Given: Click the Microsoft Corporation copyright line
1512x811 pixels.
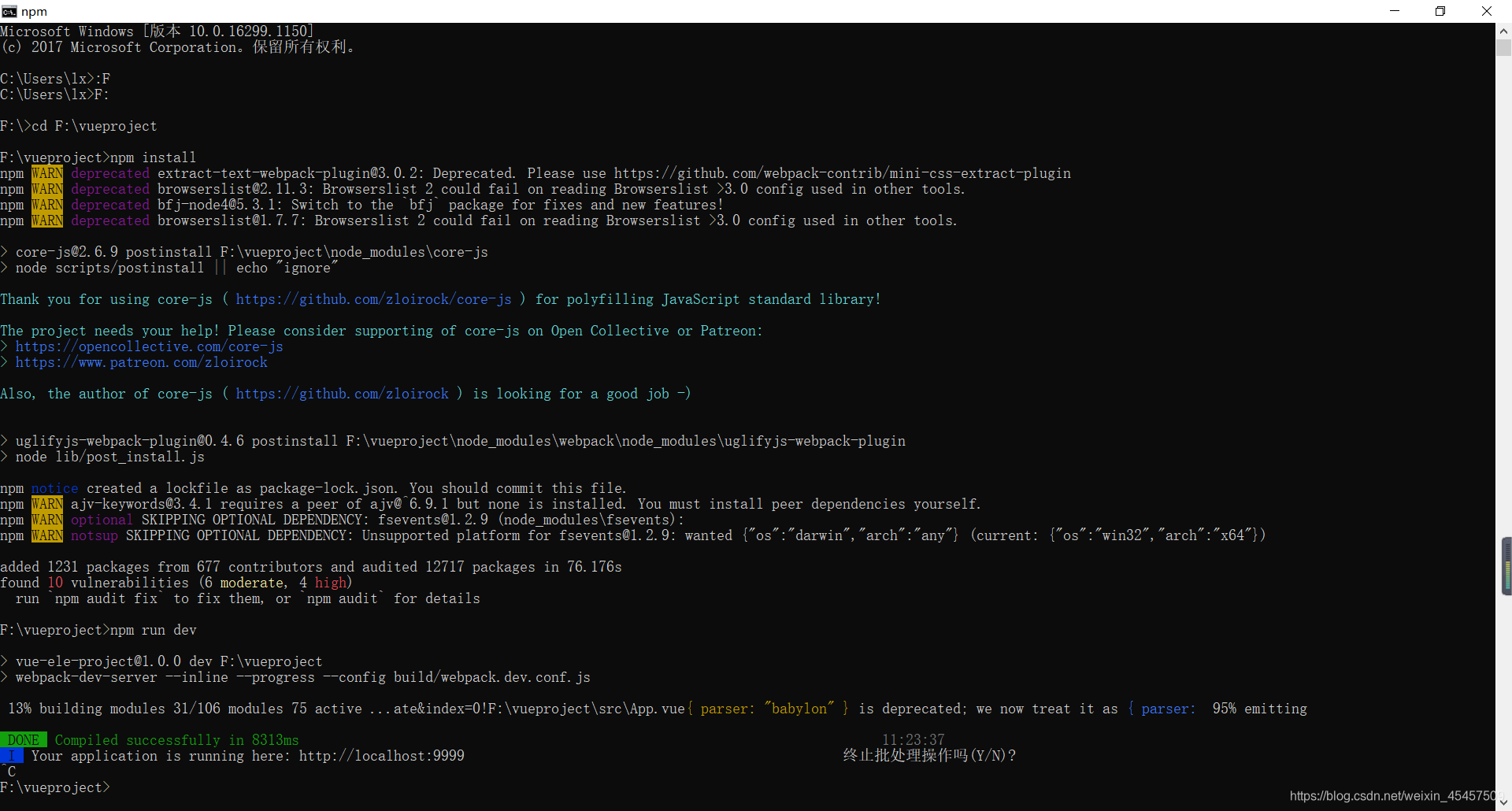Looking at the screenshot, I should [x=178, y=47].
